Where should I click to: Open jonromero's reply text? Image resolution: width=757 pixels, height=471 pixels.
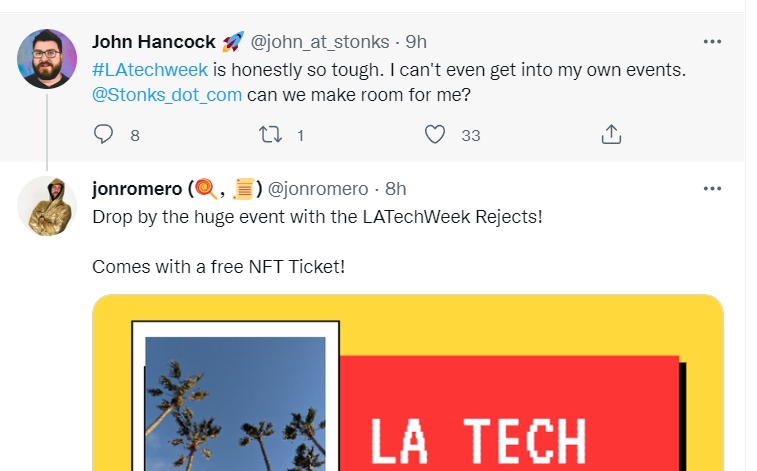[317, 216]
